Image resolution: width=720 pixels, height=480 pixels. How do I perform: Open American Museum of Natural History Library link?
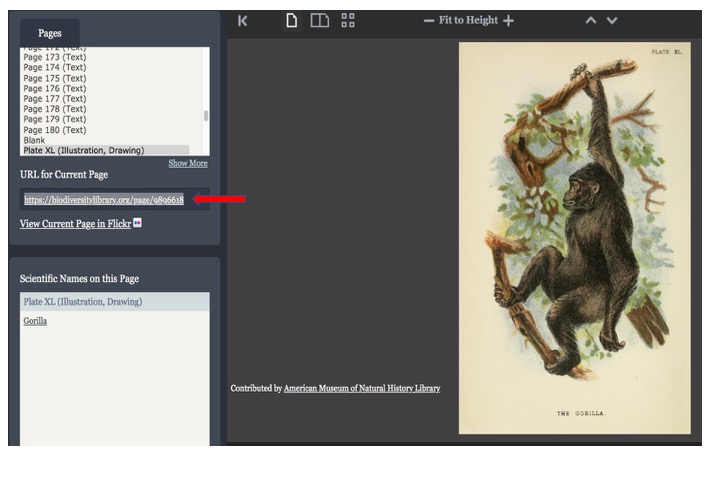point(362,388)
